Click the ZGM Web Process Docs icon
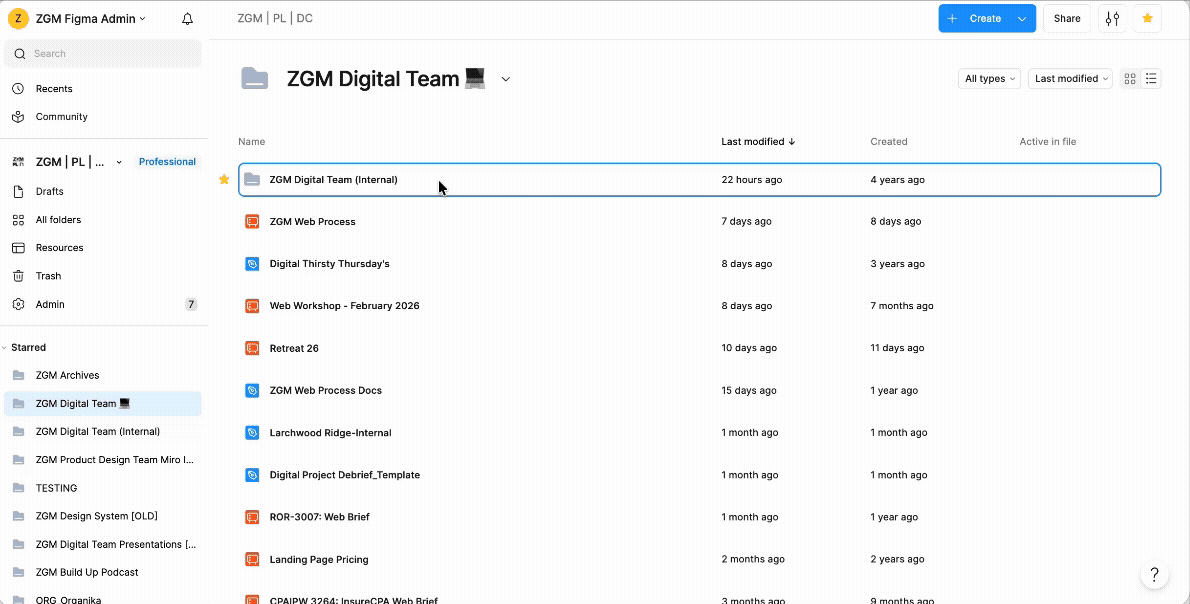1190x604 pixels. click(x=253, y=391)
